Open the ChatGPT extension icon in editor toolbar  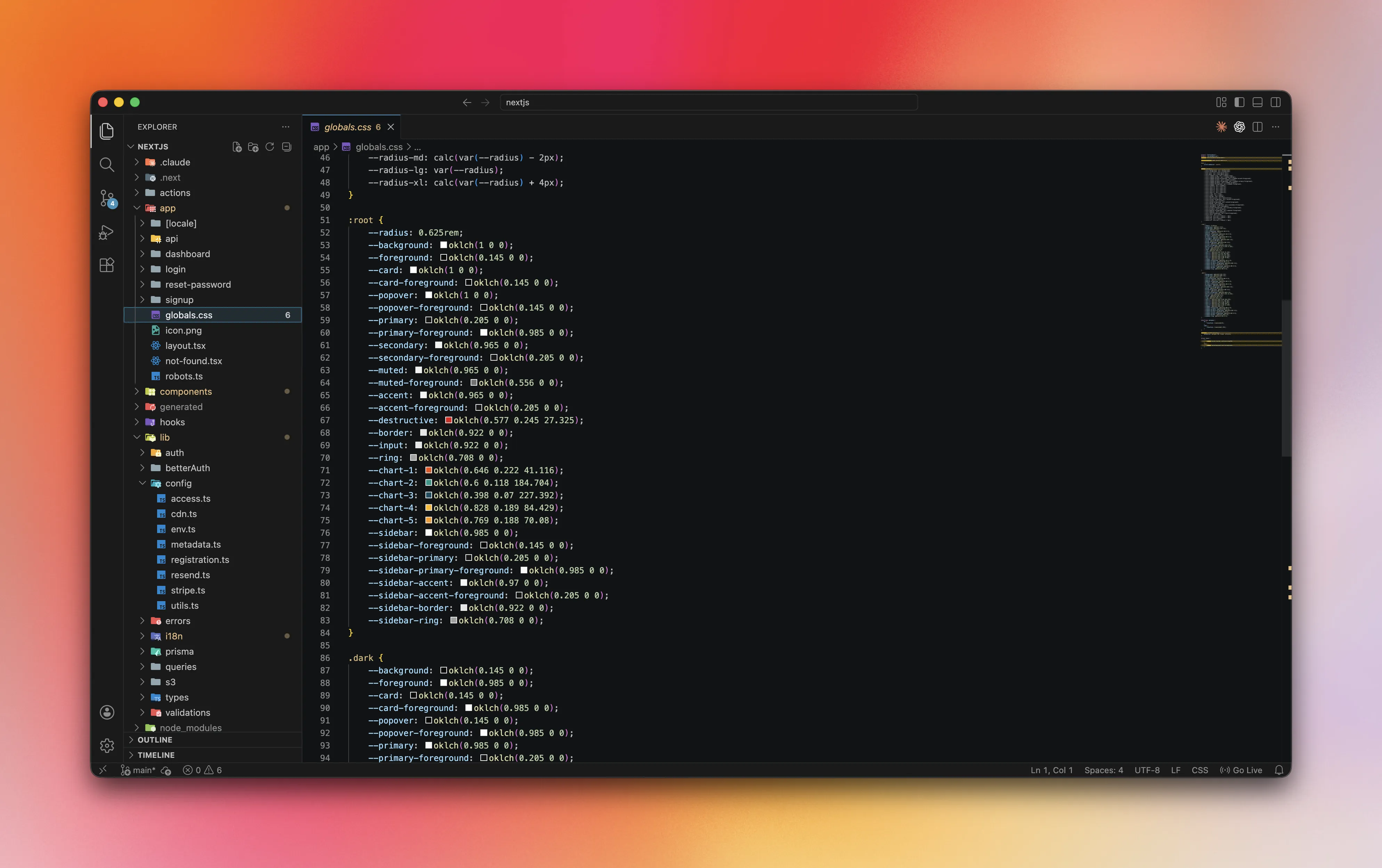point(1239,127)
